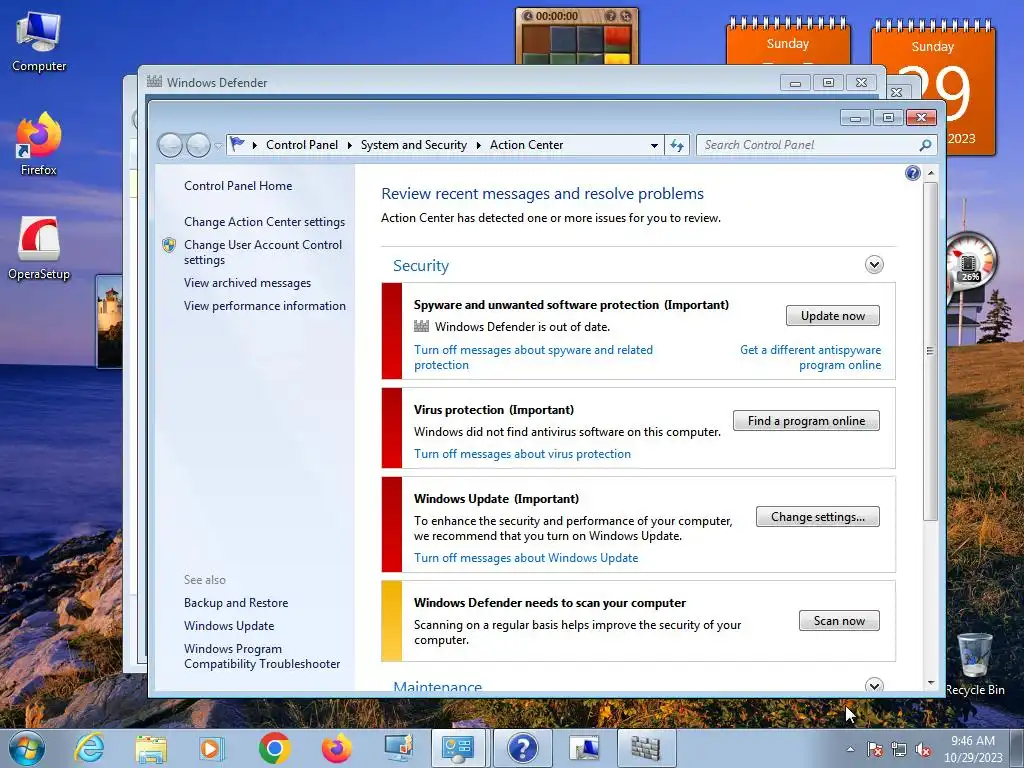The image size is (1024, 768).
Task: Click the vertical scrollbar thumb
Action: point(931,351)
